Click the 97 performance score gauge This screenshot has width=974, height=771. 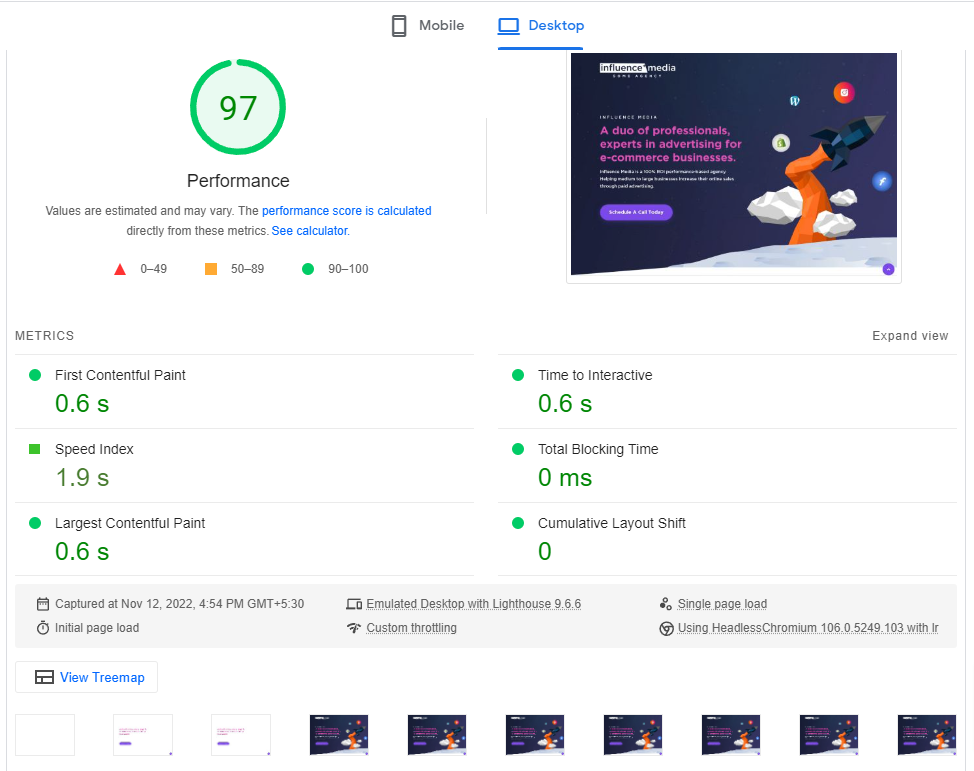coord(238,108)
